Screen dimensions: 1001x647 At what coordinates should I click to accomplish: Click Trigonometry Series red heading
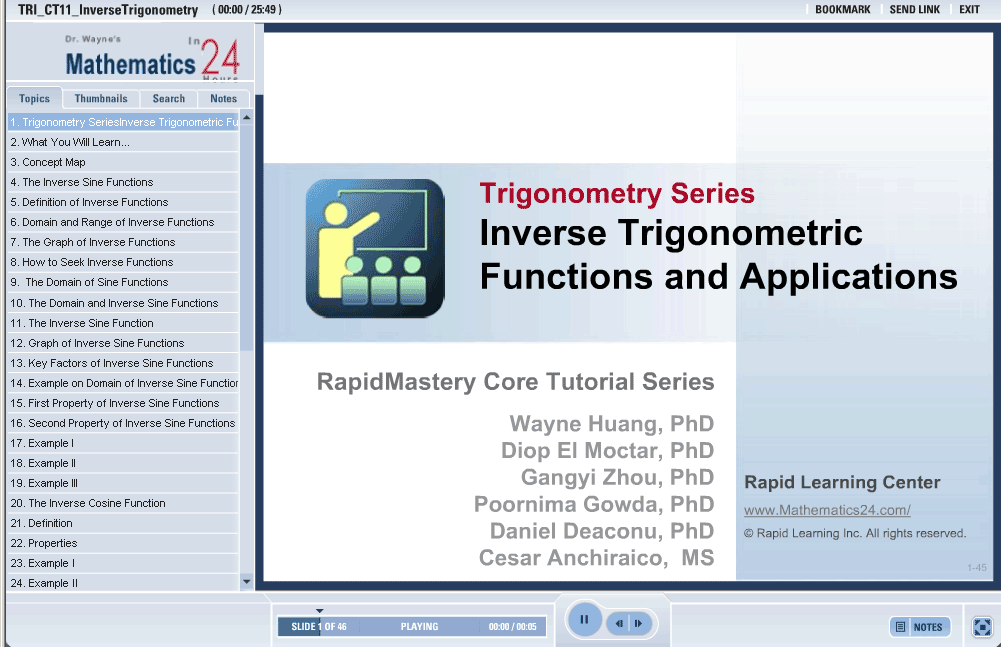(x=617, y=193)
